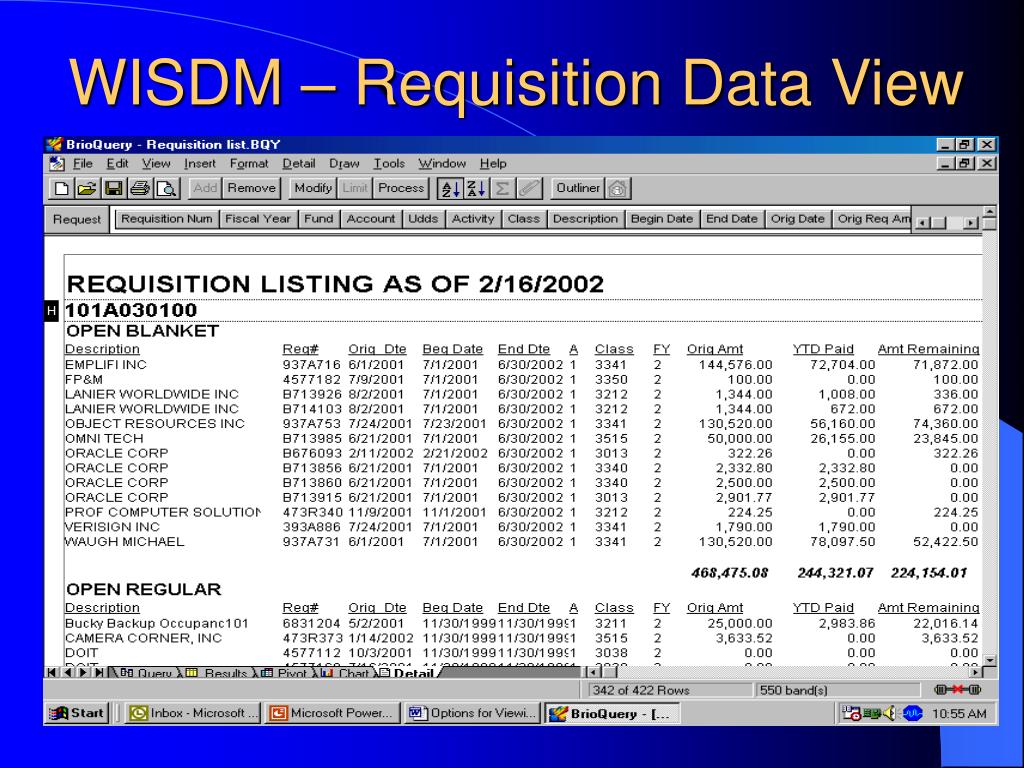
Task: Switch to Inbox - Microsoft taskbar button
Action: [193, 713]
